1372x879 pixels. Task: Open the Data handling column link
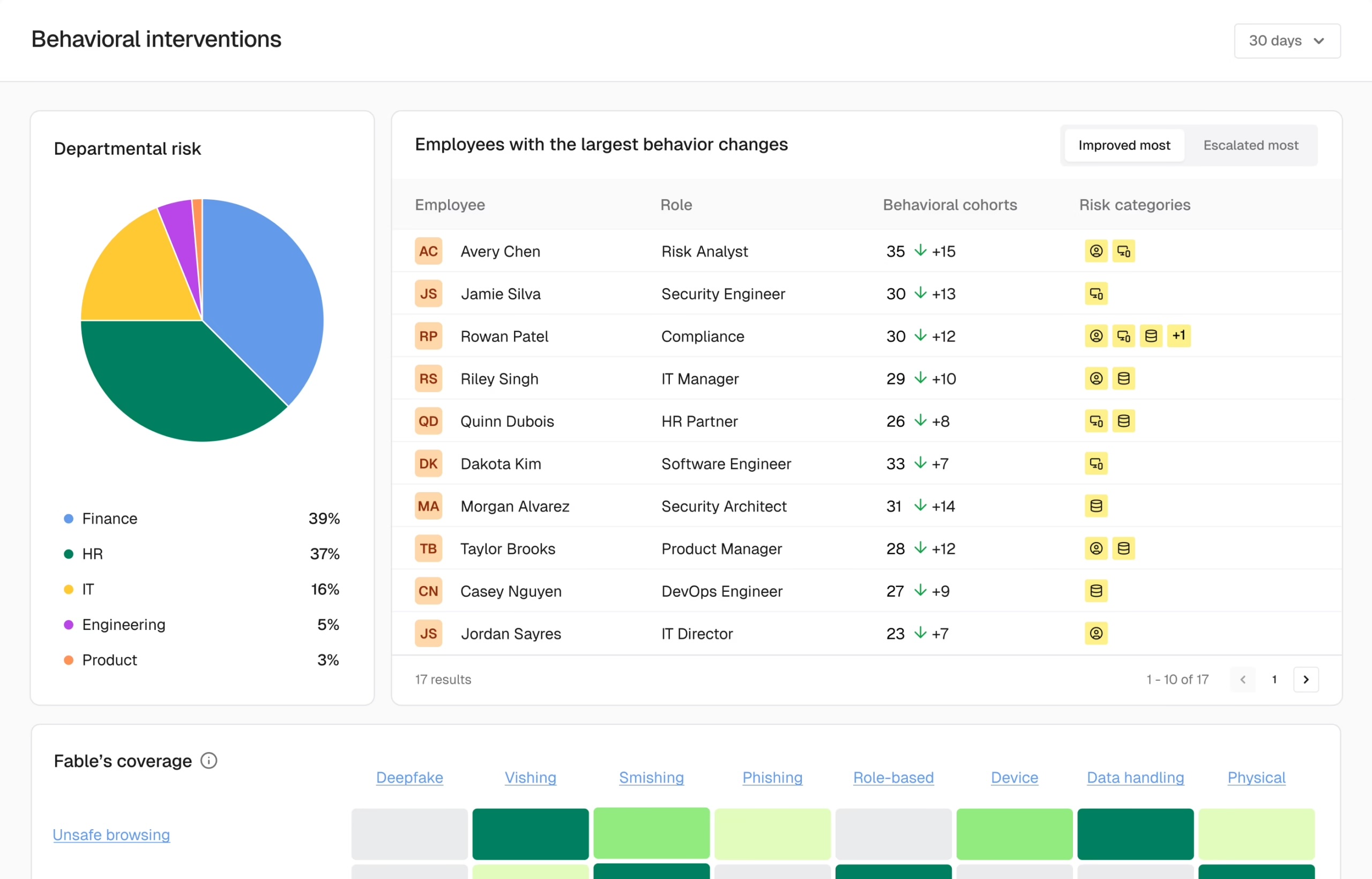(x=1135, y=777)
